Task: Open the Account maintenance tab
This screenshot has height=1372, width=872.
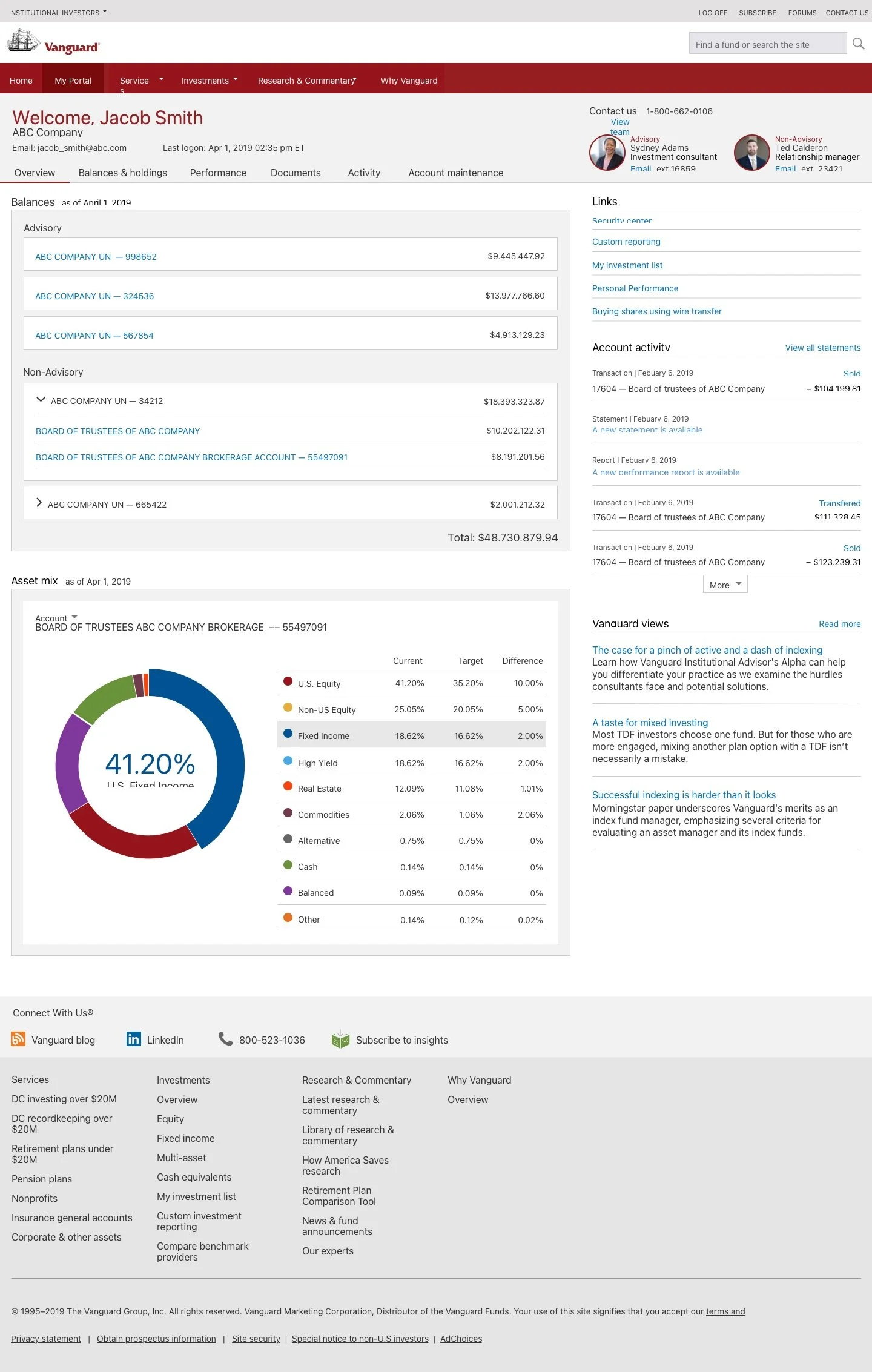Action: tap(456, 173)
